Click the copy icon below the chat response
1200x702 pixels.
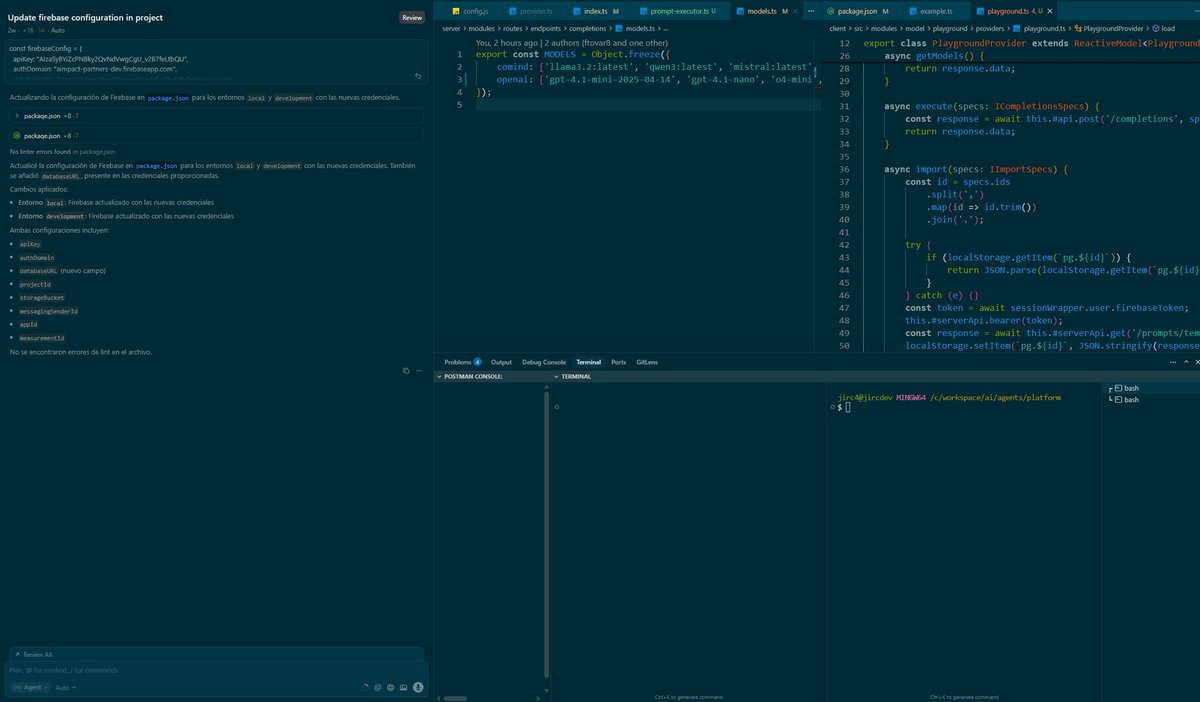pos(406,370)
